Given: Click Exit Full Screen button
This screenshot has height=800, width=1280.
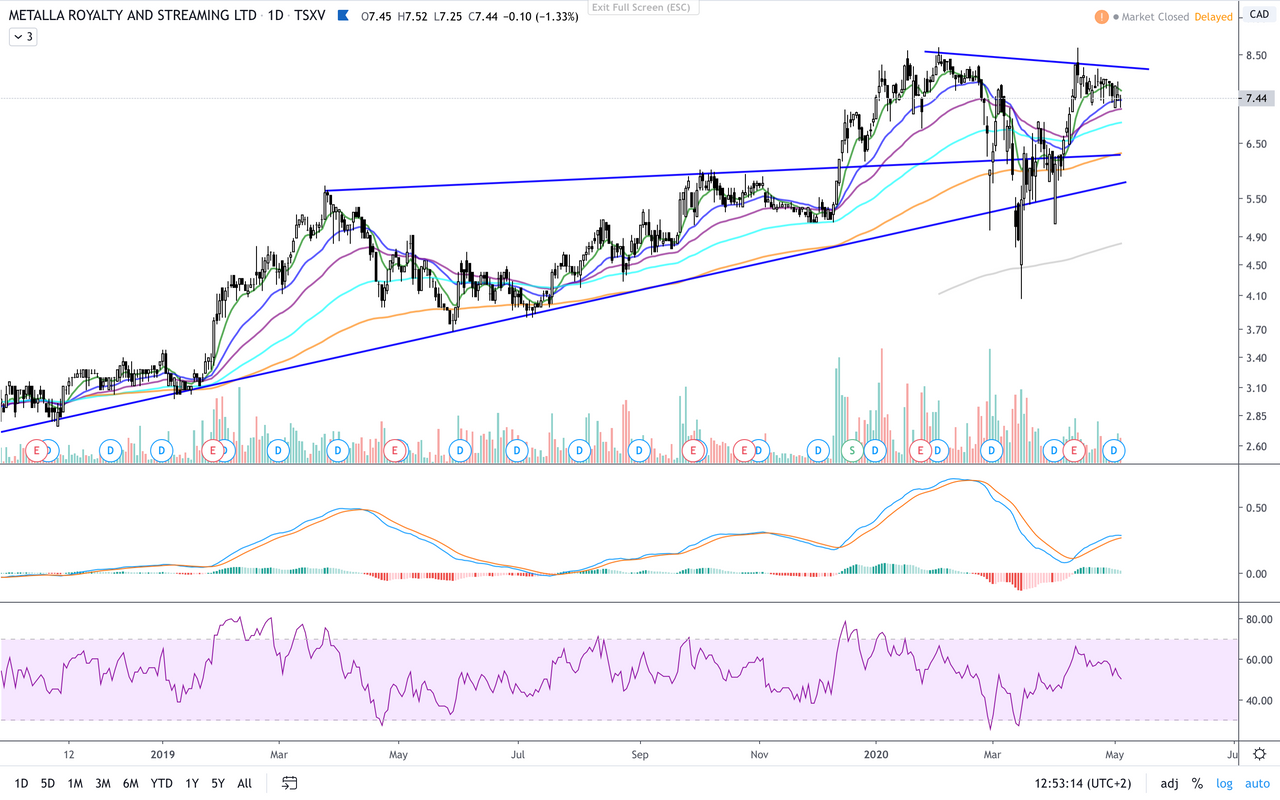Looking at the screenshot, I should pyautogui.click(x=644, y=7).
